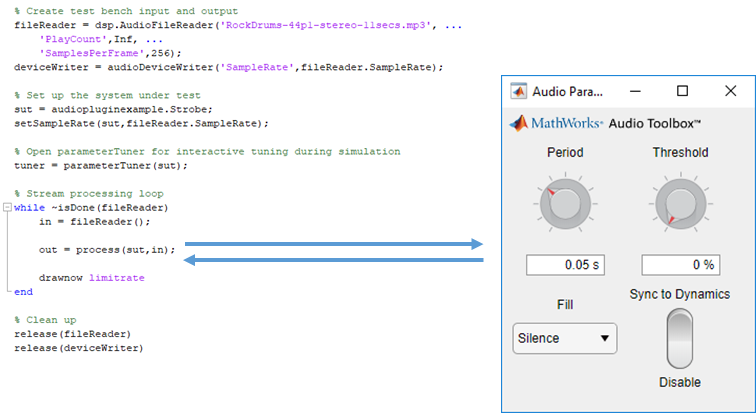This screenshot has width=756, height=413.
Task: Click the line 'sut = audiopluginexample.Strobe;'
Action: [x=113, y=109]
